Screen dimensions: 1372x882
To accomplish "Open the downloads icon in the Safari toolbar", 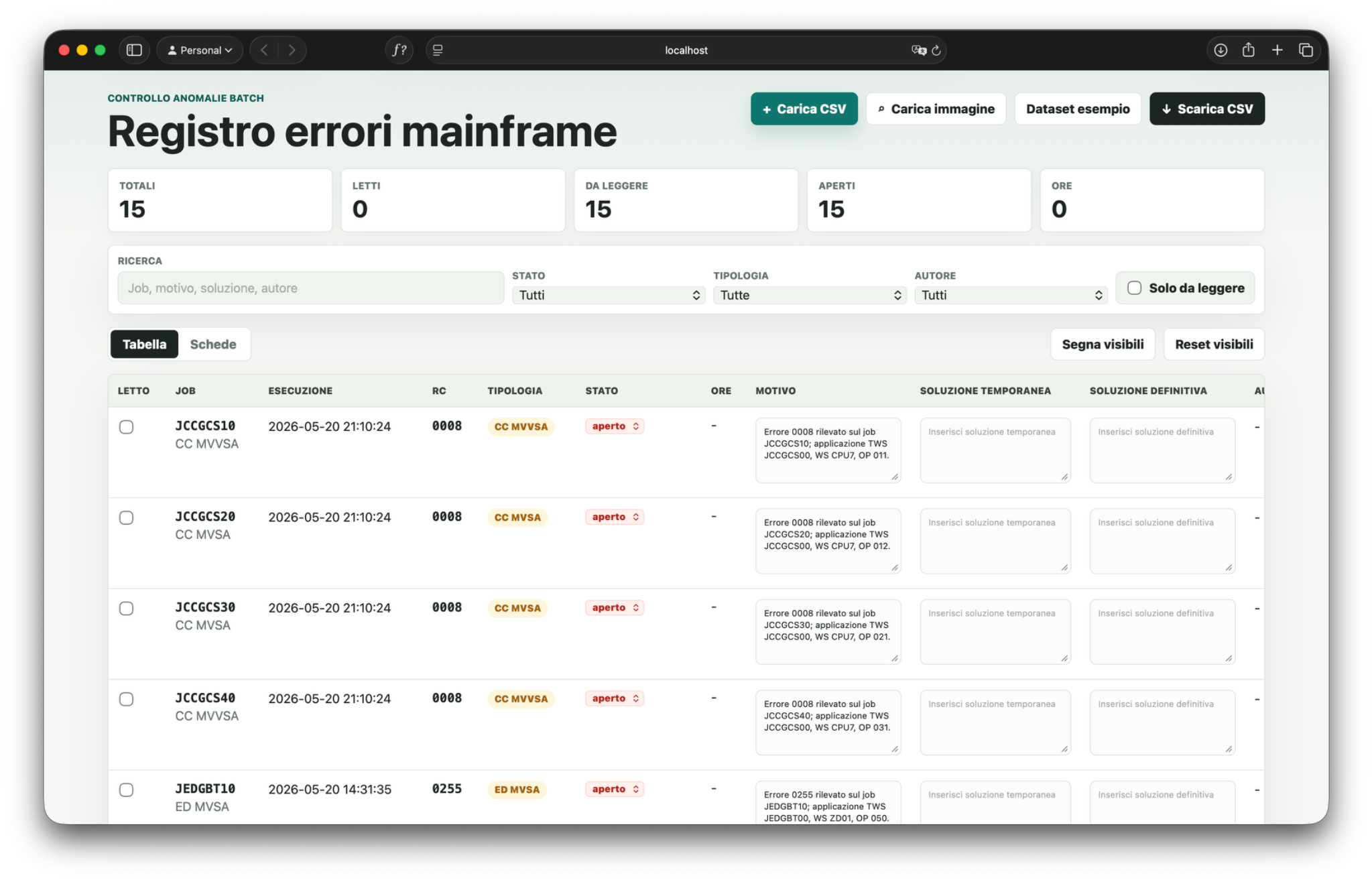I will pyautogui.click(x=1221, y=50).
